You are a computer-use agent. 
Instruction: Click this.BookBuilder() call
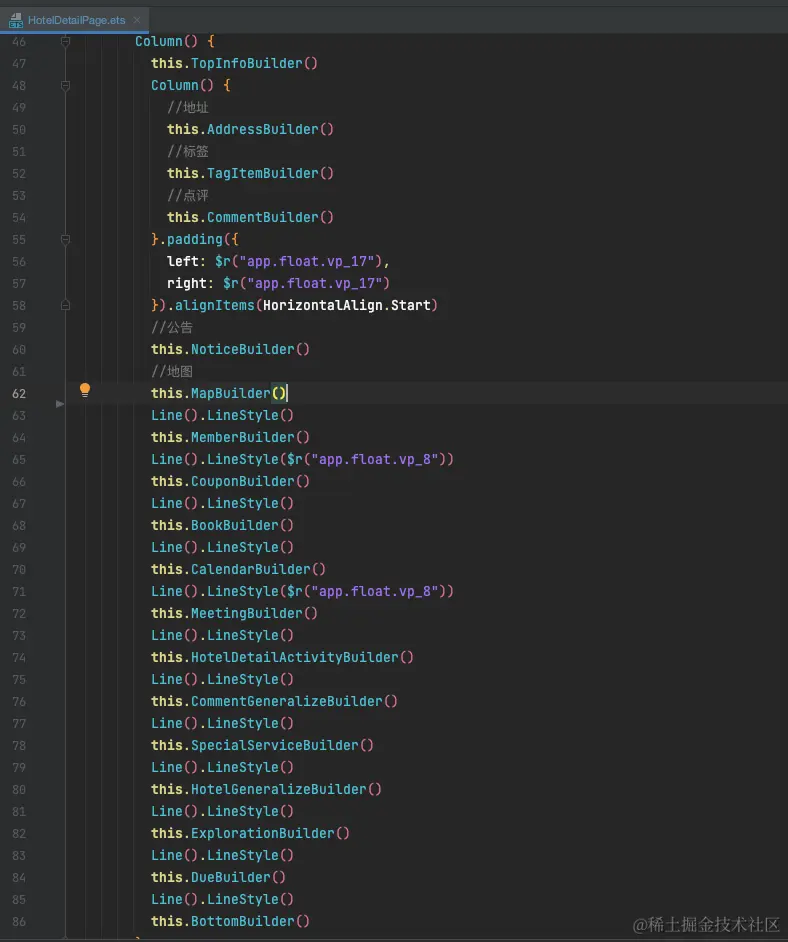pyautogui.click(x=222, y=525)
